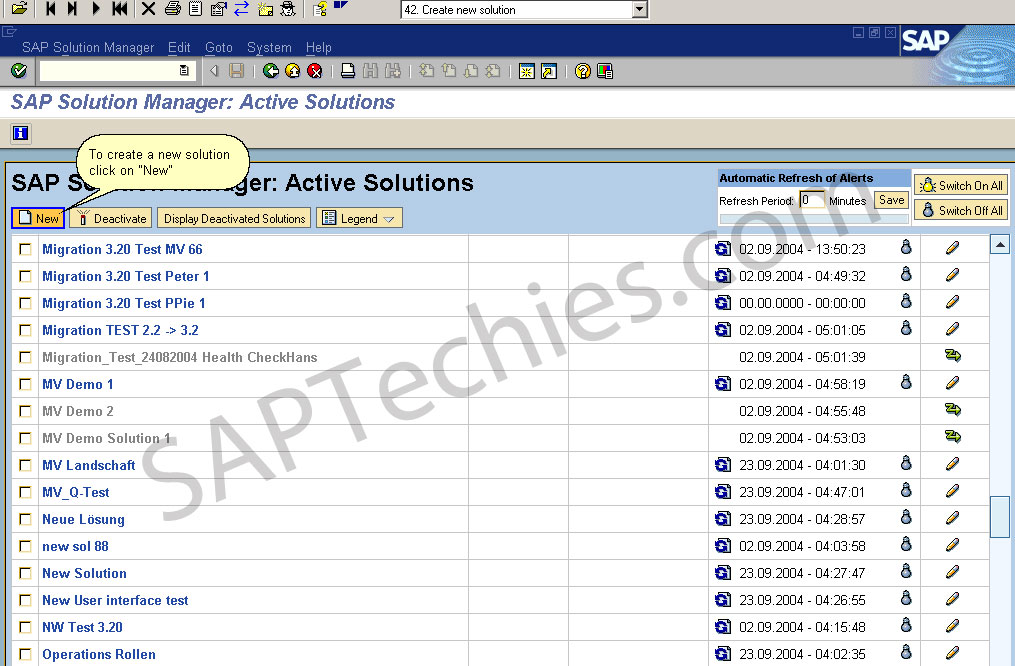
Task: Open the Help menu
Action: pyautogui.click(x=318, y=47)
